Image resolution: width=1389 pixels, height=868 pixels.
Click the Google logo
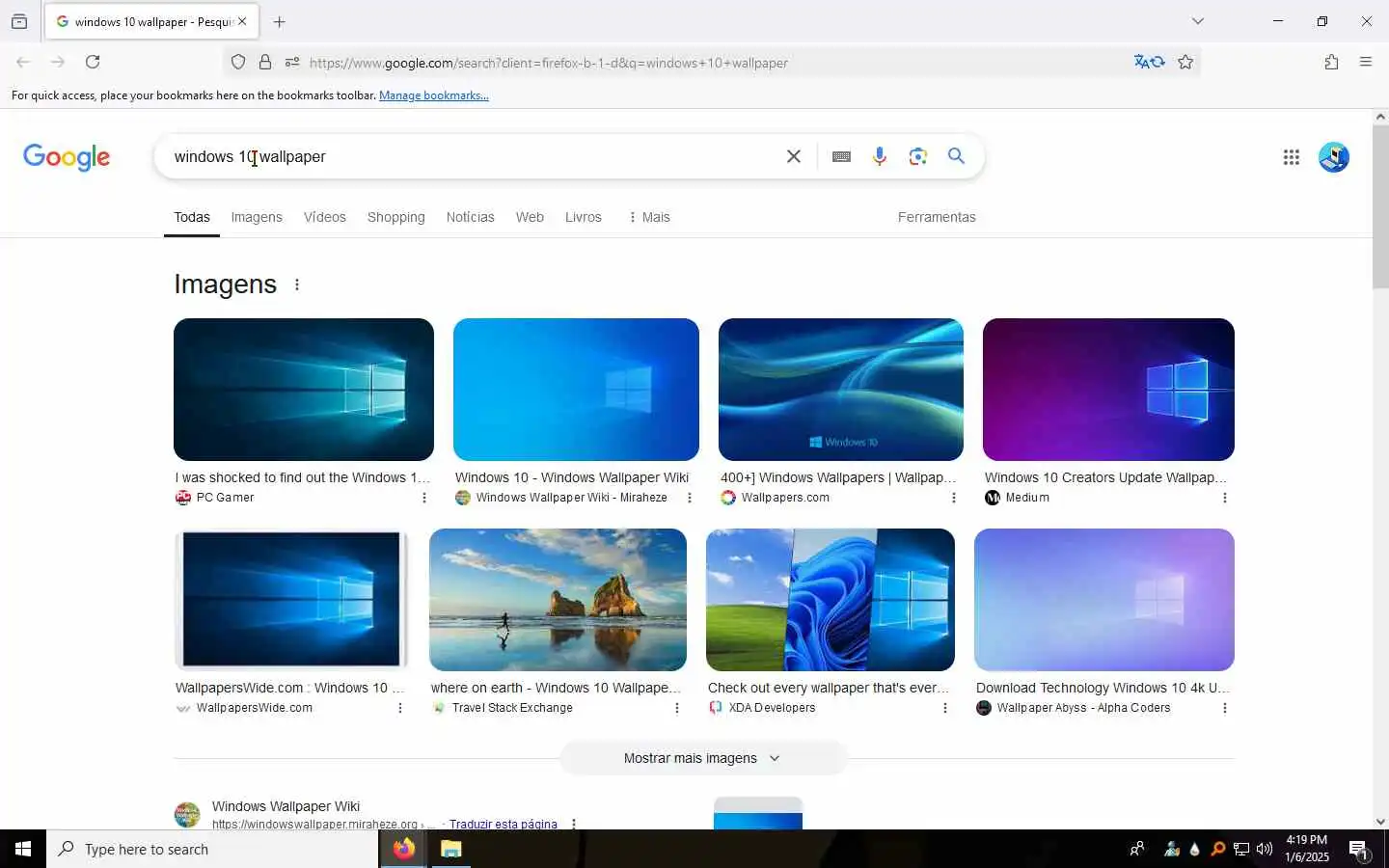click(x=67, y=157)
